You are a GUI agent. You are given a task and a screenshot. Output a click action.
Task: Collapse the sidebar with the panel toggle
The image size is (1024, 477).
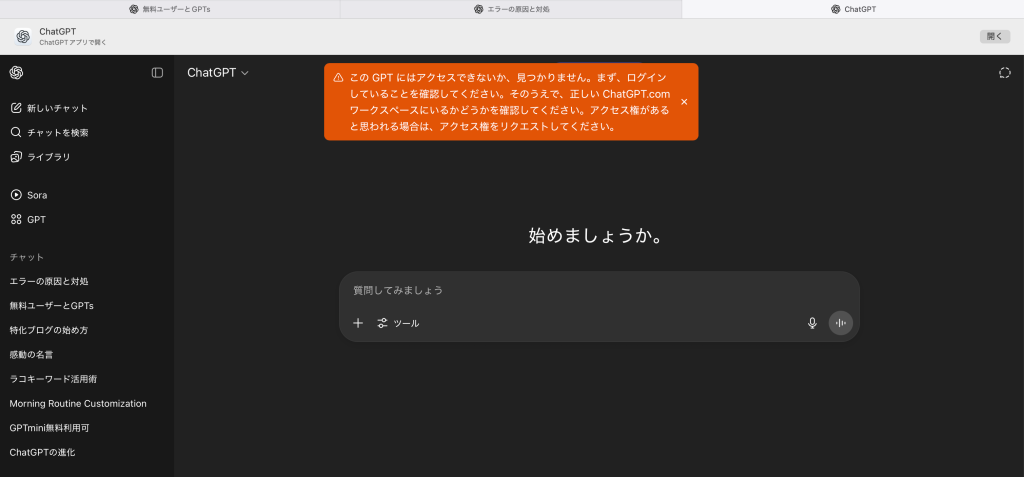point(157,72)
